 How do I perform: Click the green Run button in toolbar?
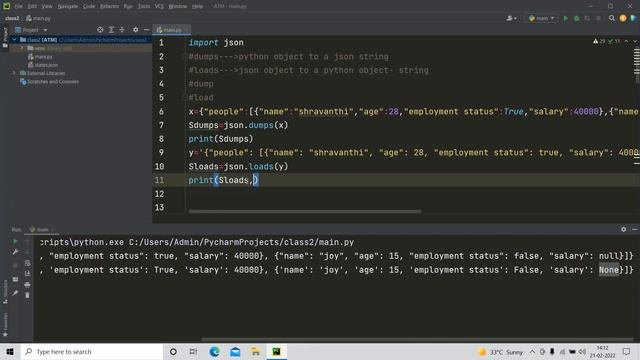tap(566, 18)
